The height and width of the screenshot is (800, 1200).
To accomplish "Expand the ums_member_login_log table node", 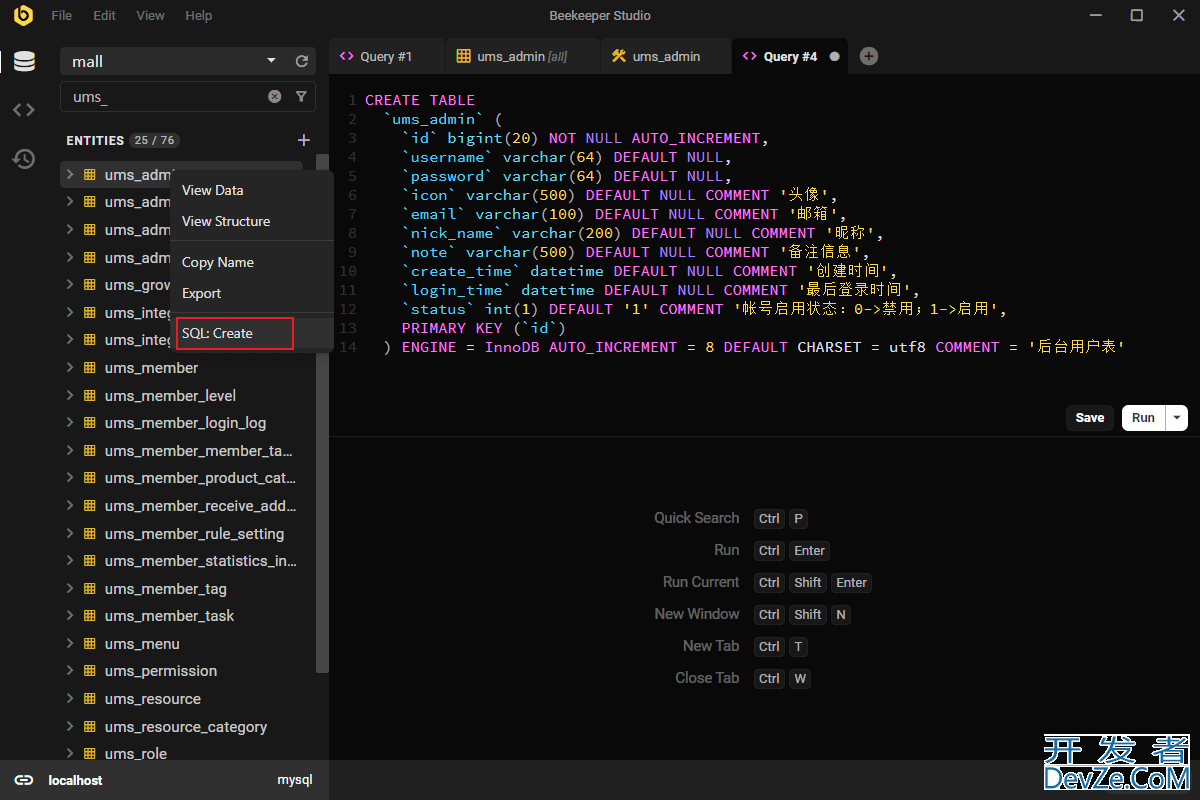I will (x=70, y=423).
